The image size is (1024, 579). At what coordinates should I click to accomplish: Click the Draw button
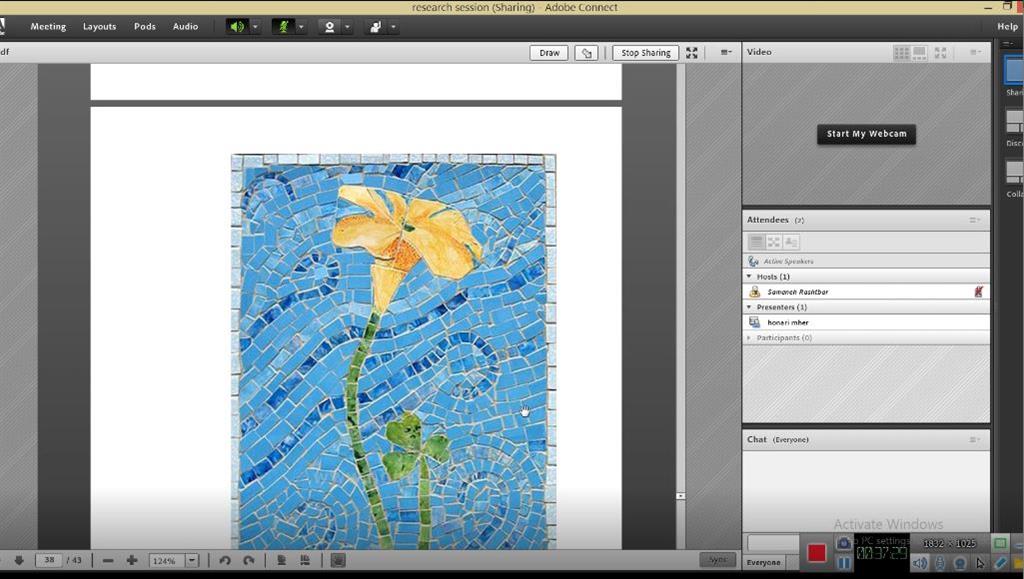click(549, 53)
